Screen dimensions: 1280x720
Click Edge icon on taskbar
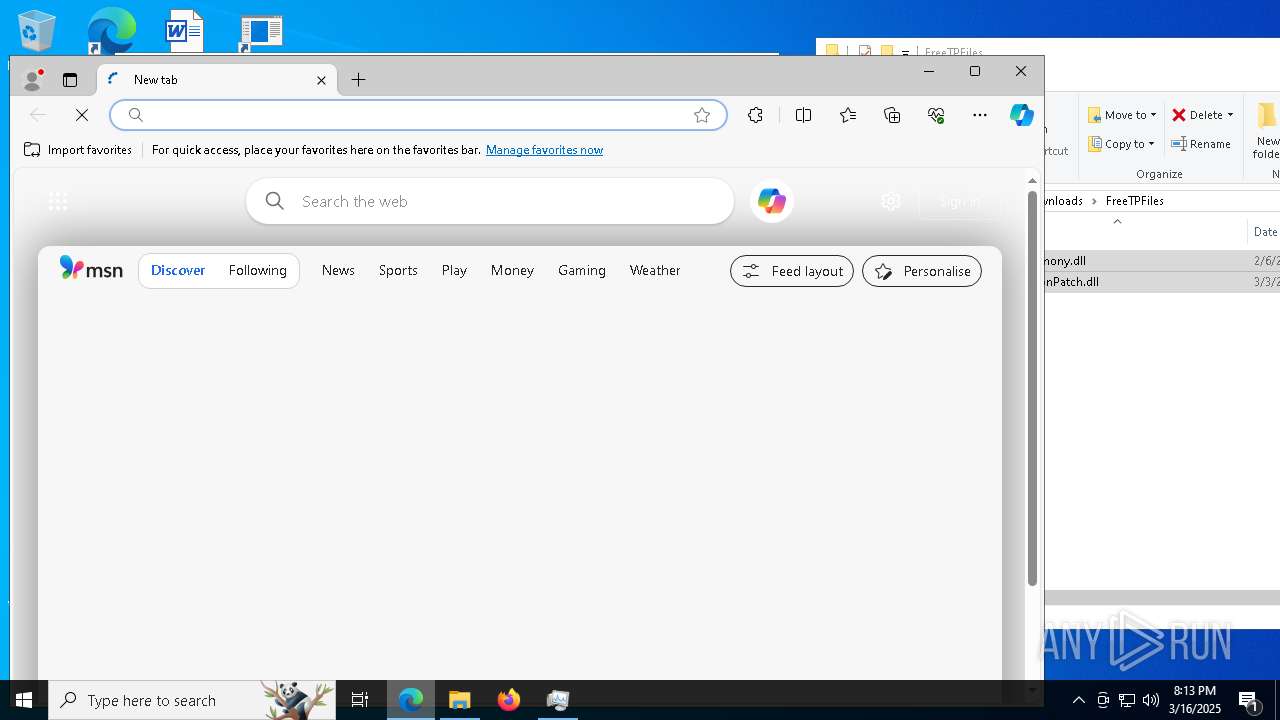411,700
